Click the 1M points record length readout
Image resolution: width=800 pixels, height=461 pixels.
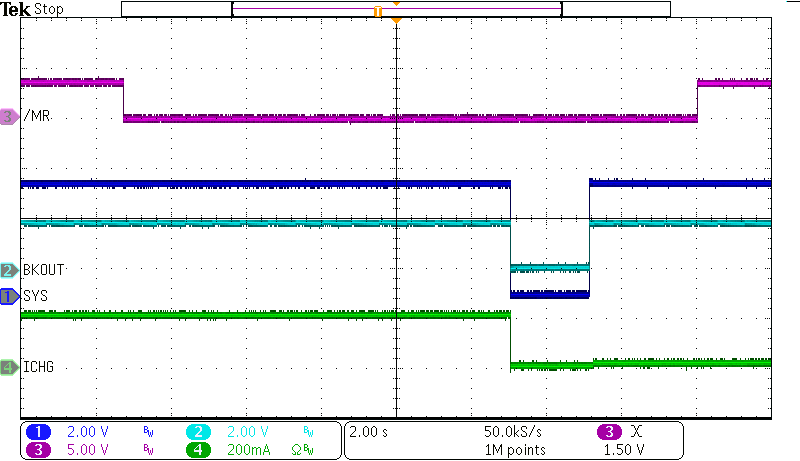pyautogui.click(x=516, y=450)
